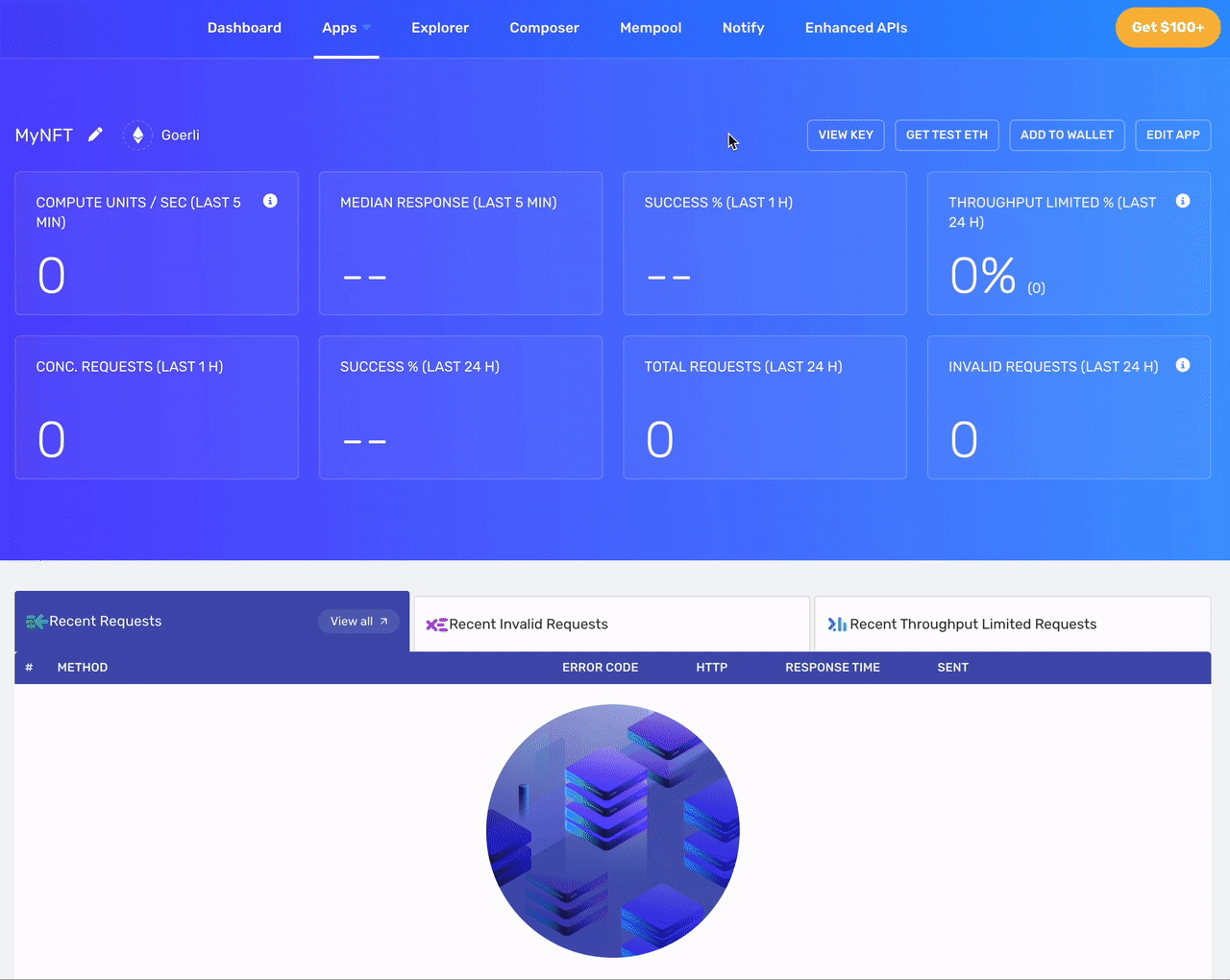Screen dimensions: 1230x980
Task: Click the Throughput Limited % info icon
Action: [1183, 201]
